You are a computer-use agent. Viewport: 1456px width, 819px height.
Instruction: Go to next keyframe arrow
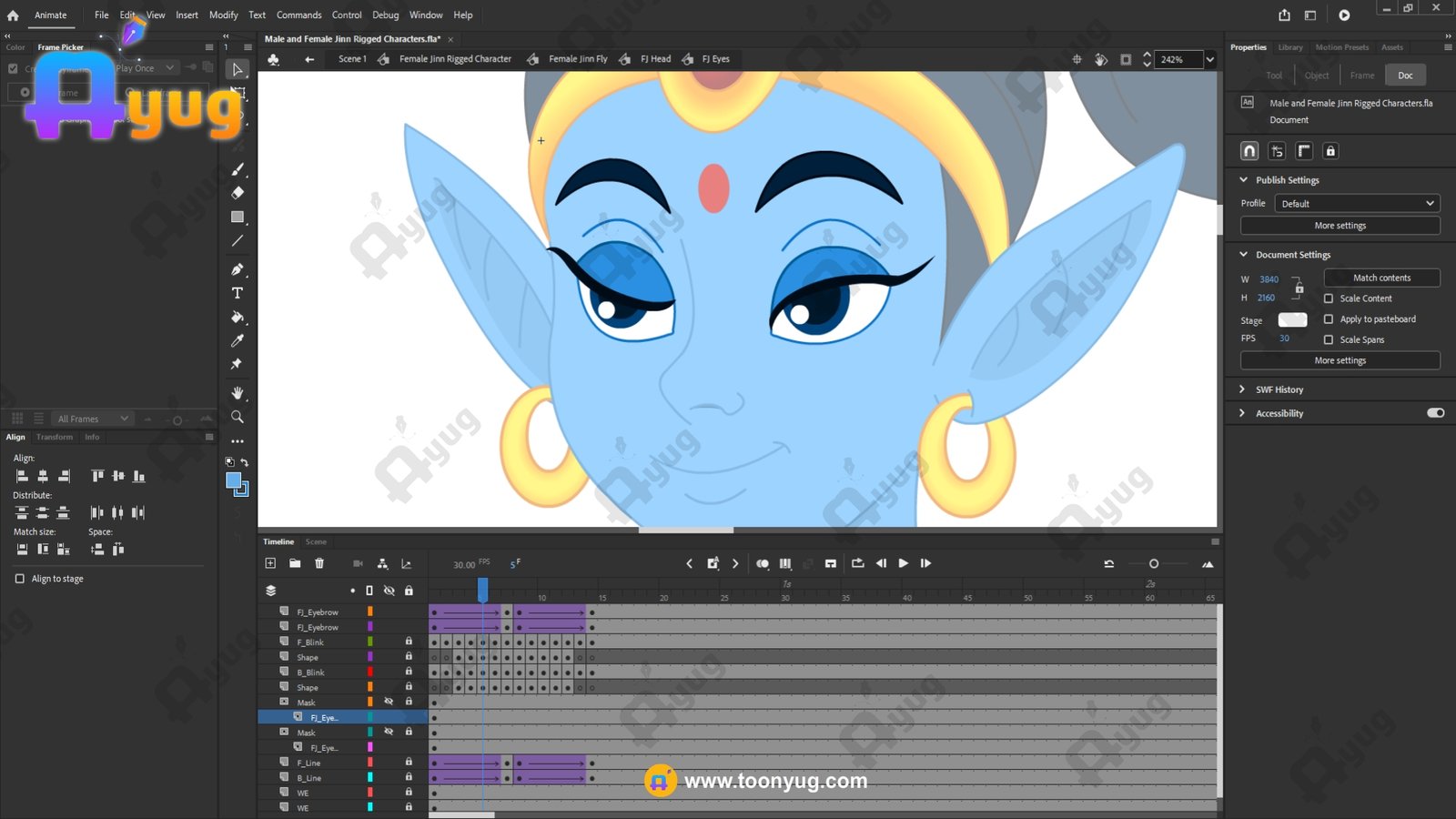[x=735, y=564]
